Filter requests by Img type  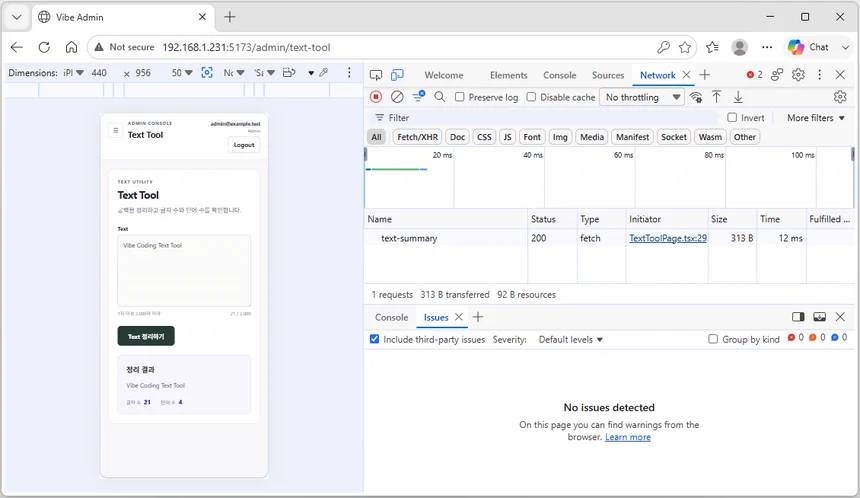click(560, 137)
